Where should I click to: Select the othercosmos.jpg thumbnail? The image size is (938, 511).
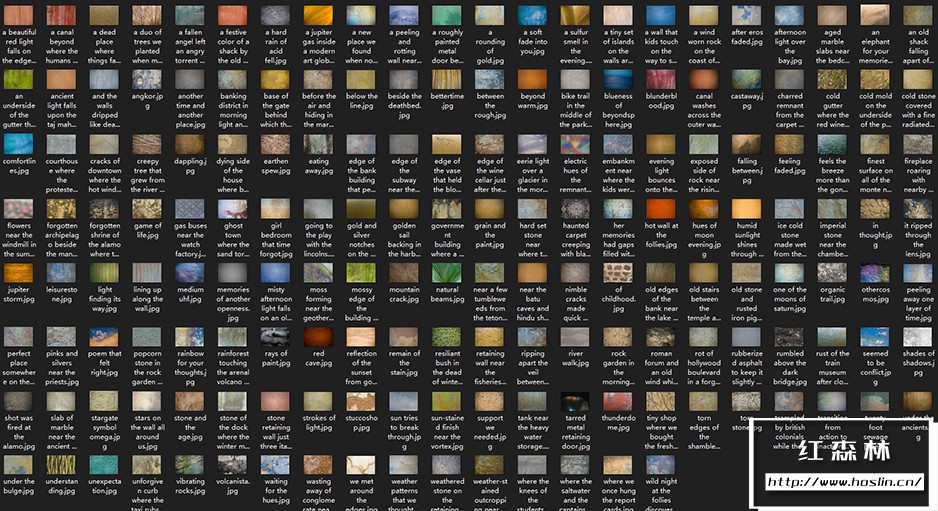pyautogui.click(x=875, y=273)
